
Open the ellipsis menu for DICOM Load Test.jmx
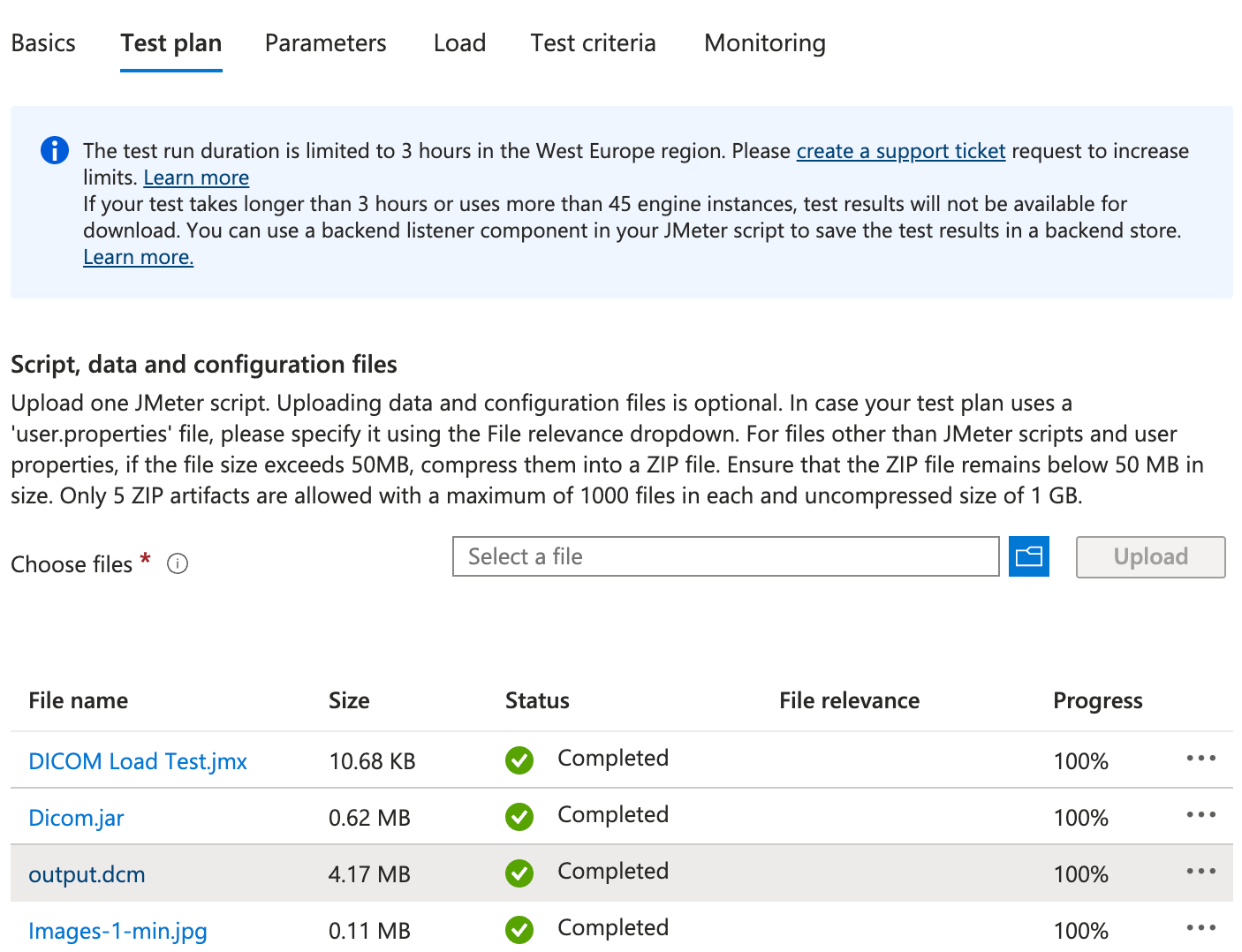1201,758
